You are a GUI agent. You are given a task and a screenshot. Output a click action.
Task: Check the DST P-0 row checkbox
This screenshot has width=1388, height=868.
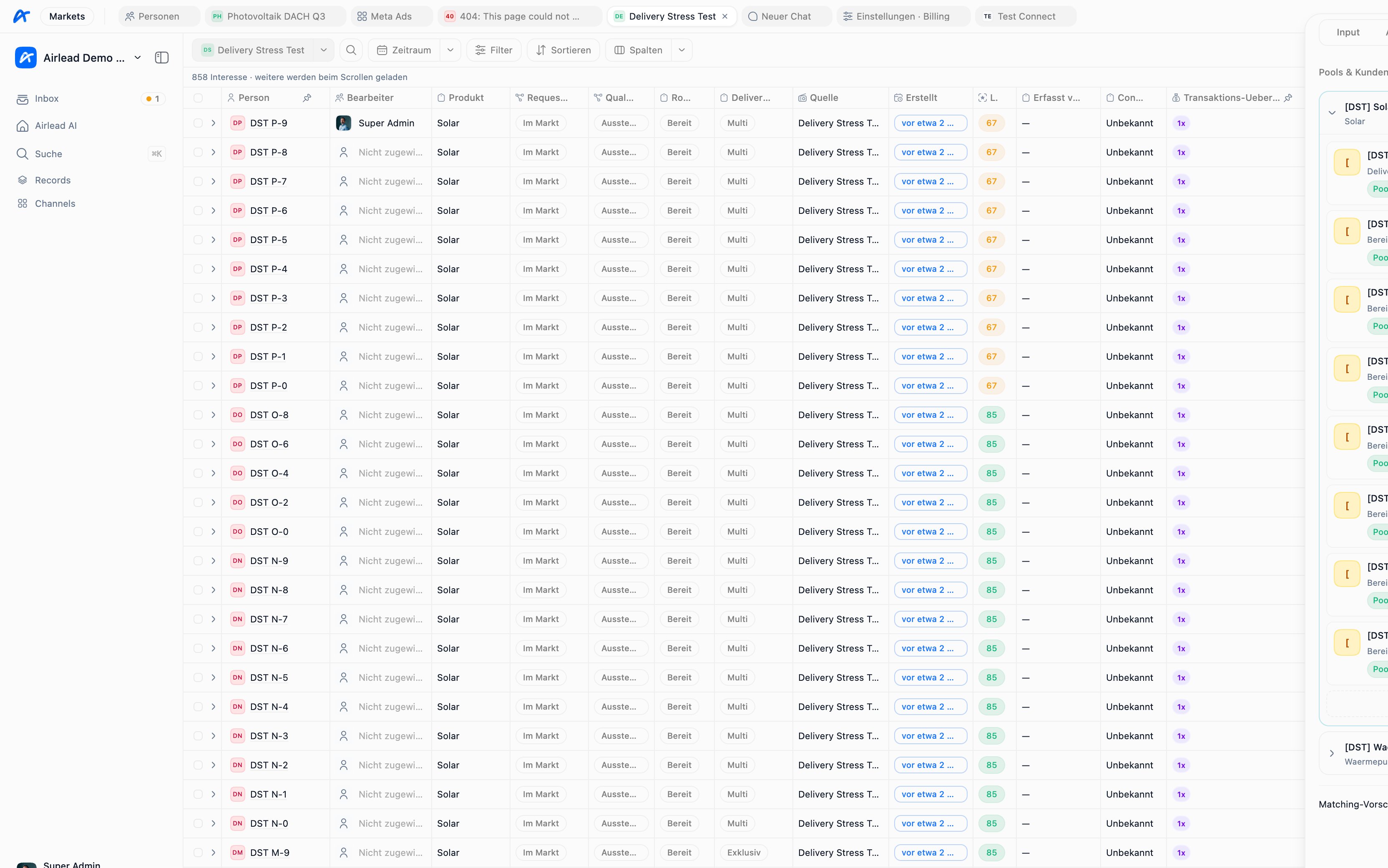(198, 386)
